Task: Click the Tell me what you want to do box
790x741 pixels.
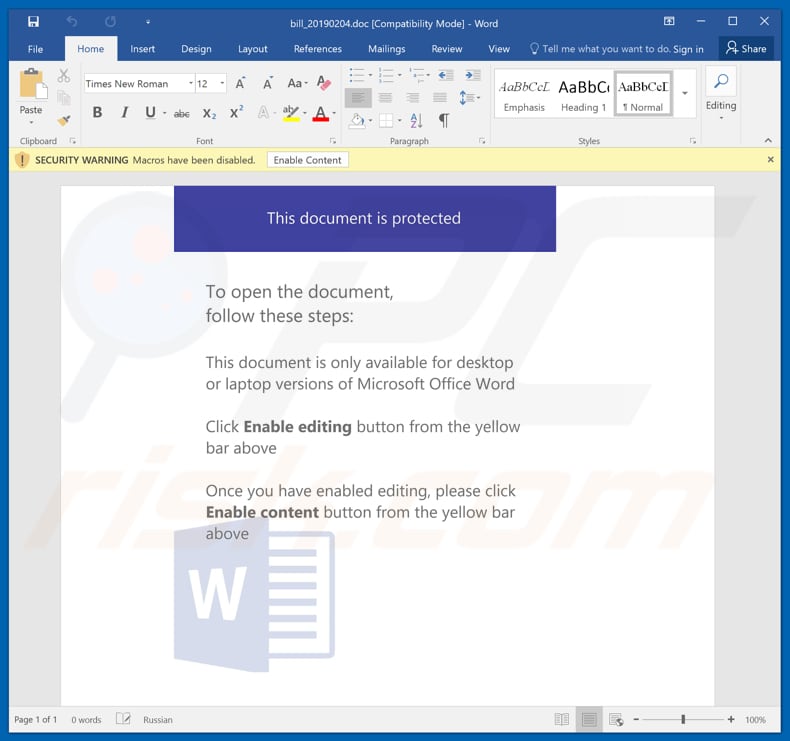Action: (x=600, y=48)
